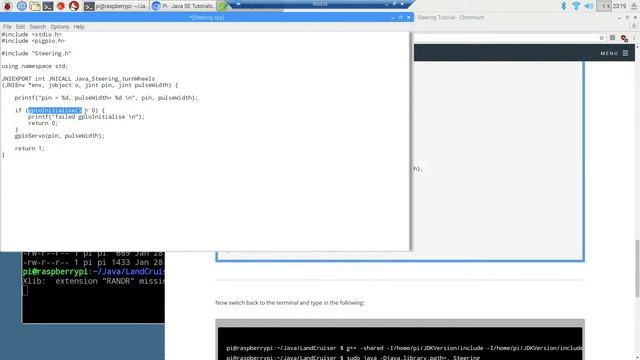Viewport: 640px width, 360px height.
Task: Switch to the pi@raspberrypi terminal taskbar entry
Action: pos(116,6)
